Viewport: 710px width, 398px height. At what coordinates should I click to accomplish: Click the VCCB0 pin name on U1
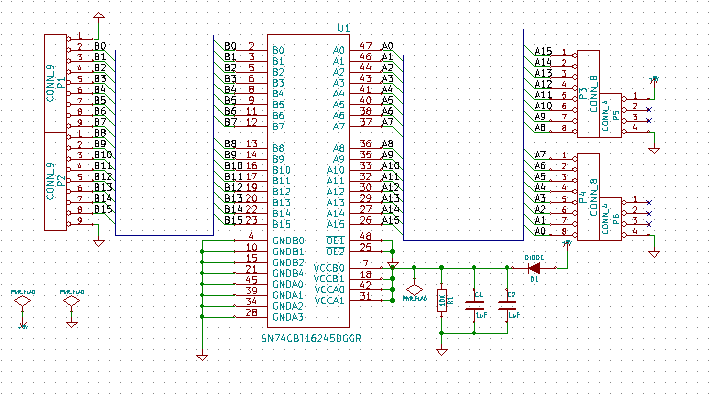[330, 268]
